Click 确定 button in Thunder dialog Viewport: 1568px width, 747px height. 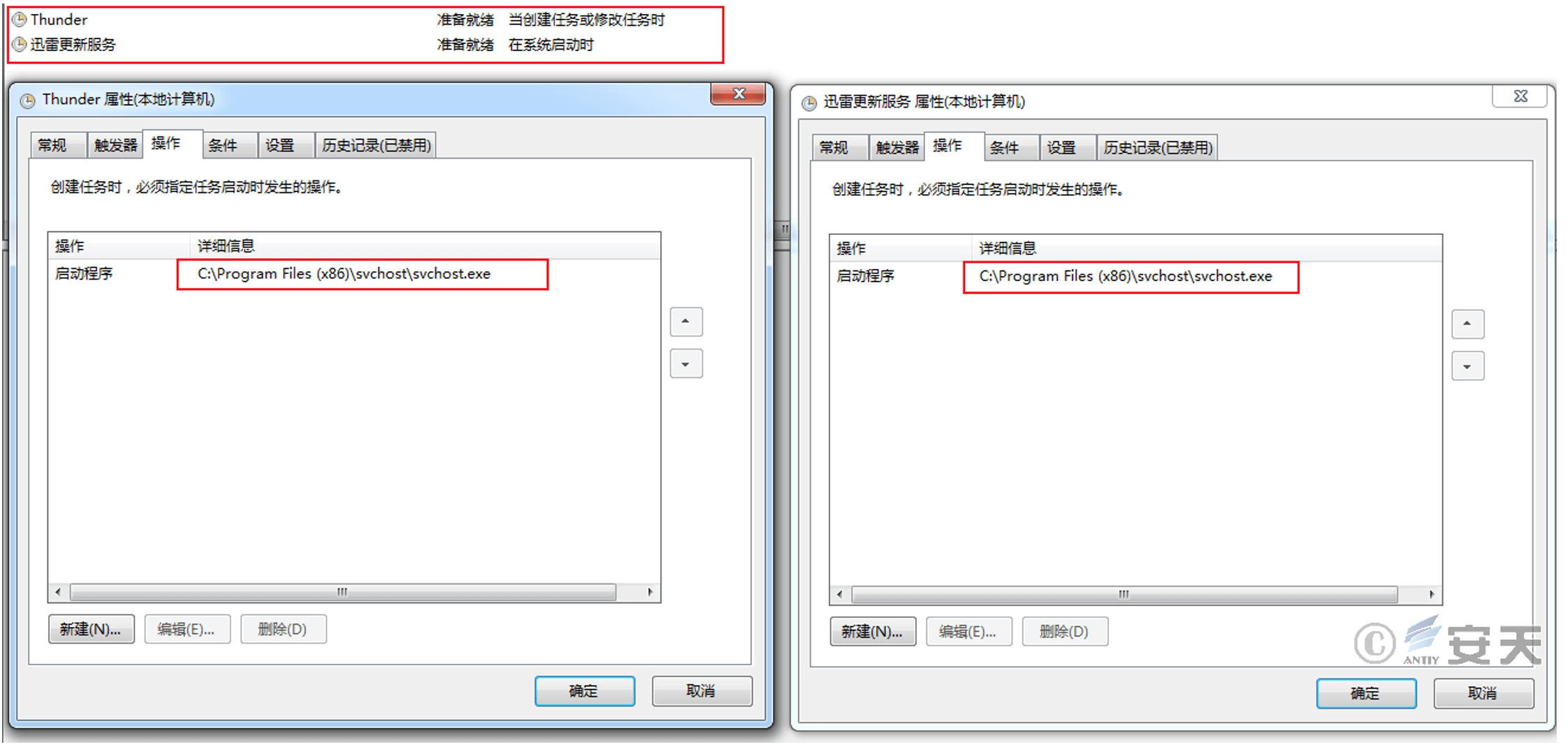tap(584, 691)
